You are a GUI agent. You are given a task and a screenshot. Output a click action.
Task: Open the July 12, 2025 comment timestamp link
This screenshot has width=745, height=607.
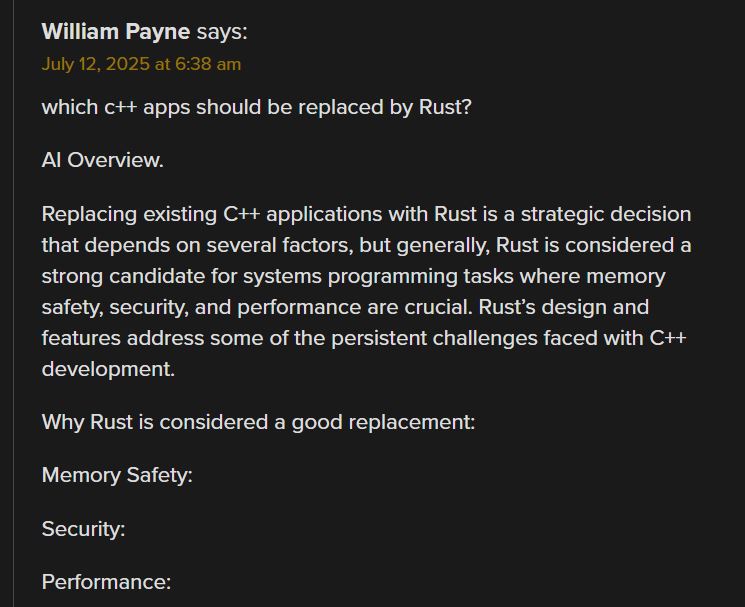point(141,64)
